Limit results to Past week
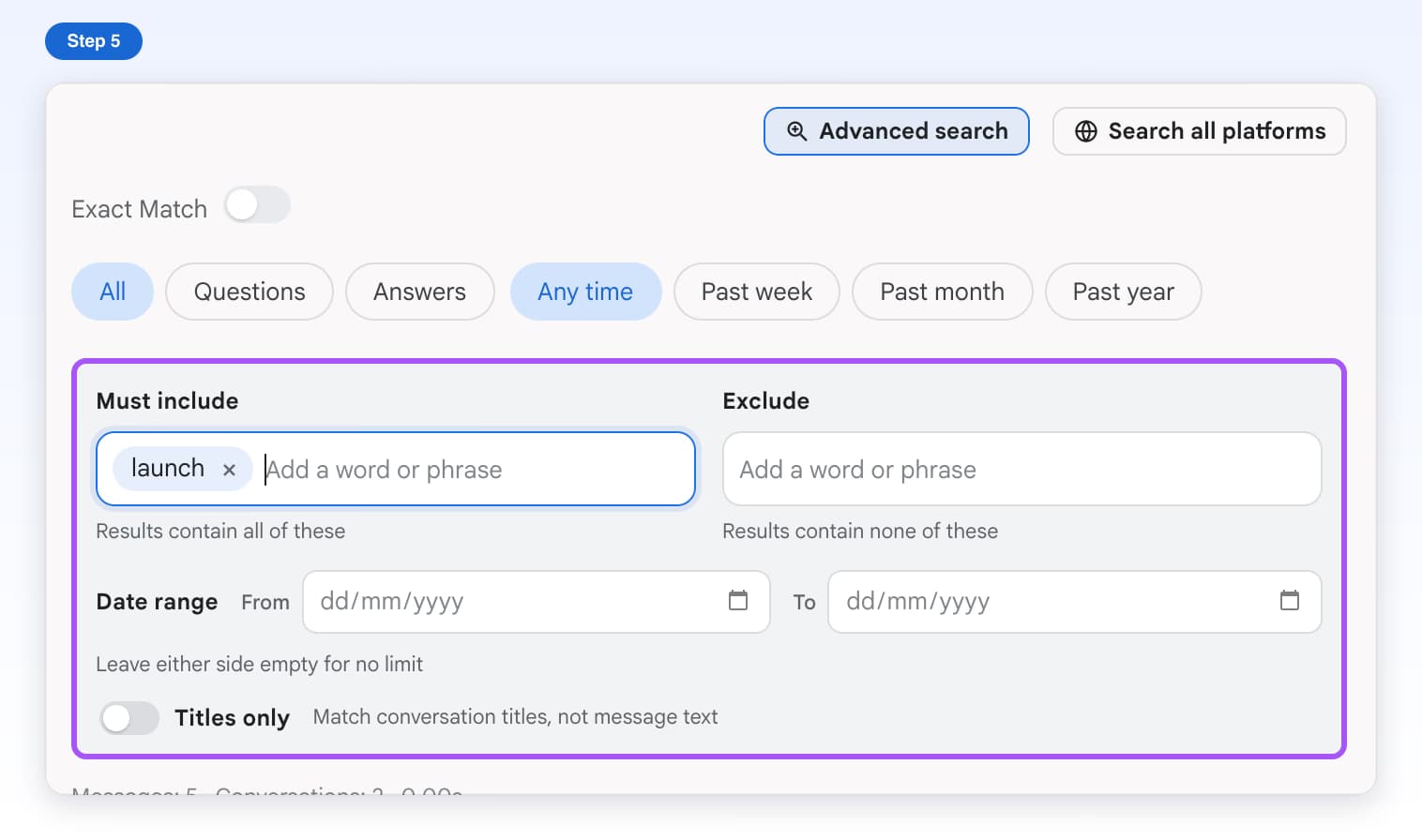1422x840 pixels. 757,292
